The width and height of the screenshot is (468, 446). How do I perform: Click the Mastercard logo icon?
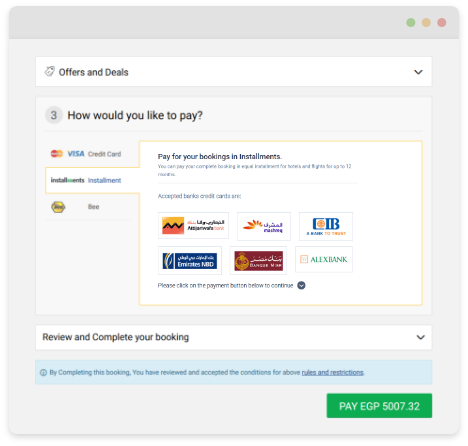click(57, 154)
